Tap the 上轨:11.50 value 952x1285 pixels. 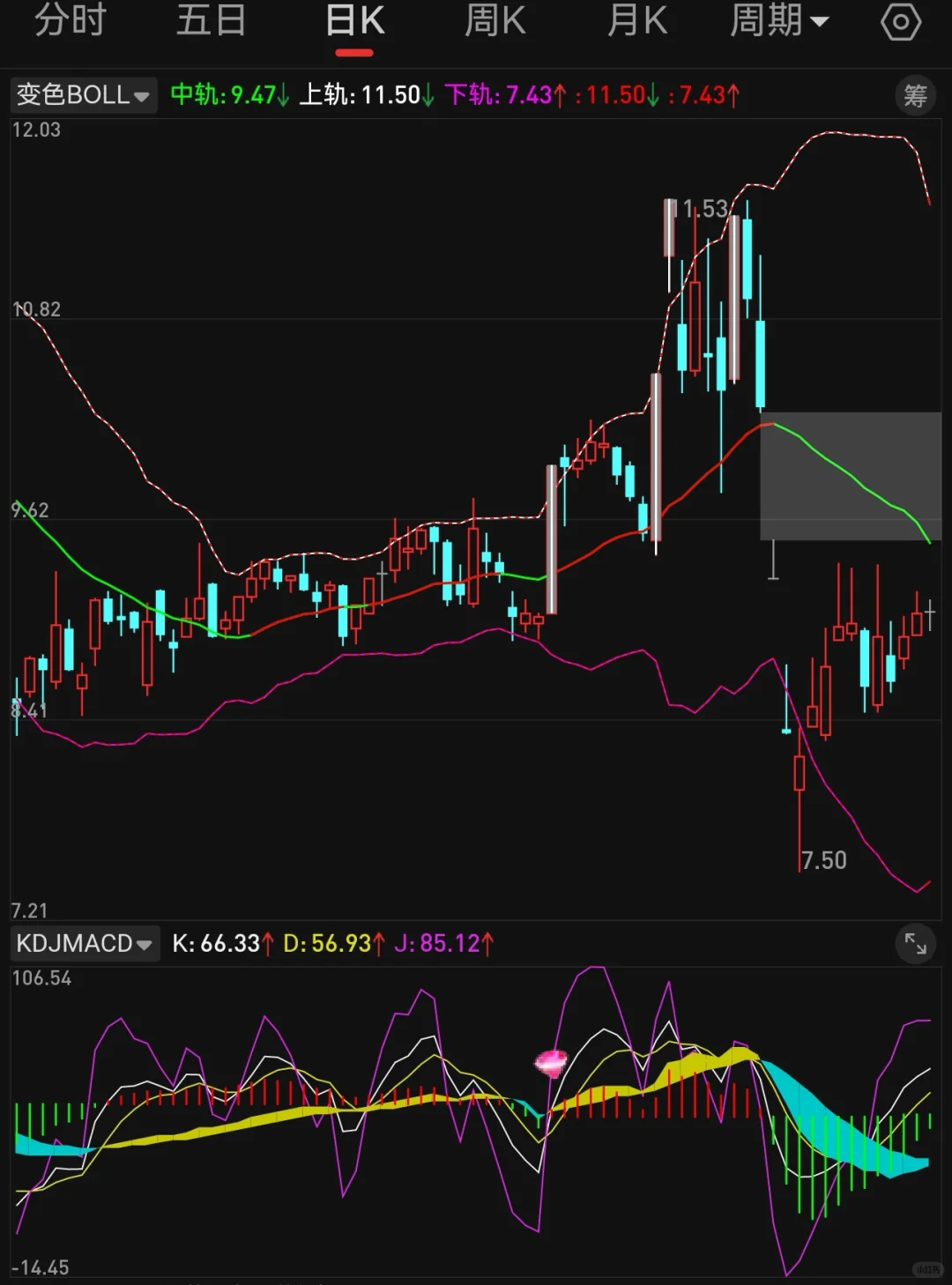[x=366, y=94]
